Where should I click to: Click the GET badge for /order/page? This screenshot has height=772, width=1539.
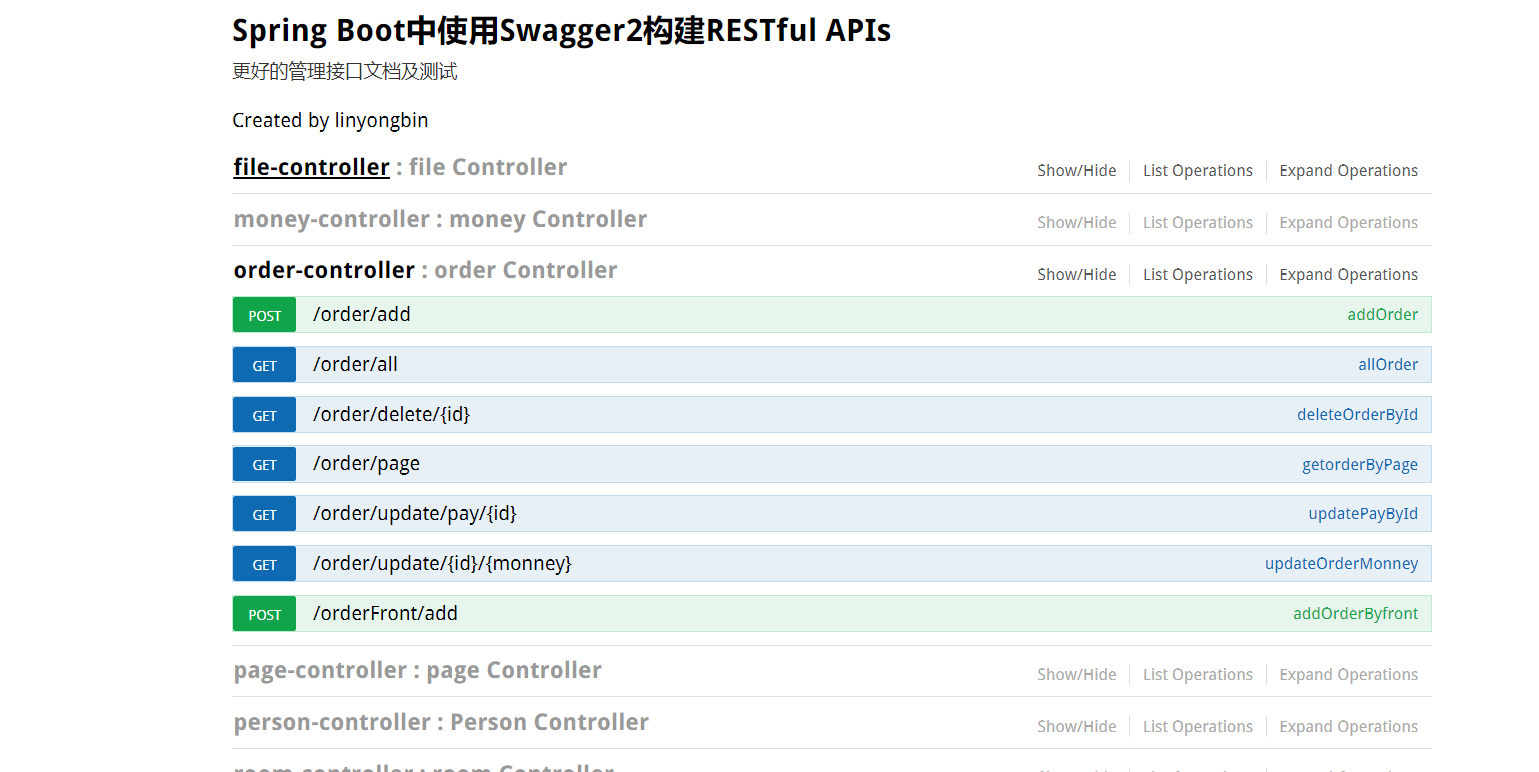point(265,464)
